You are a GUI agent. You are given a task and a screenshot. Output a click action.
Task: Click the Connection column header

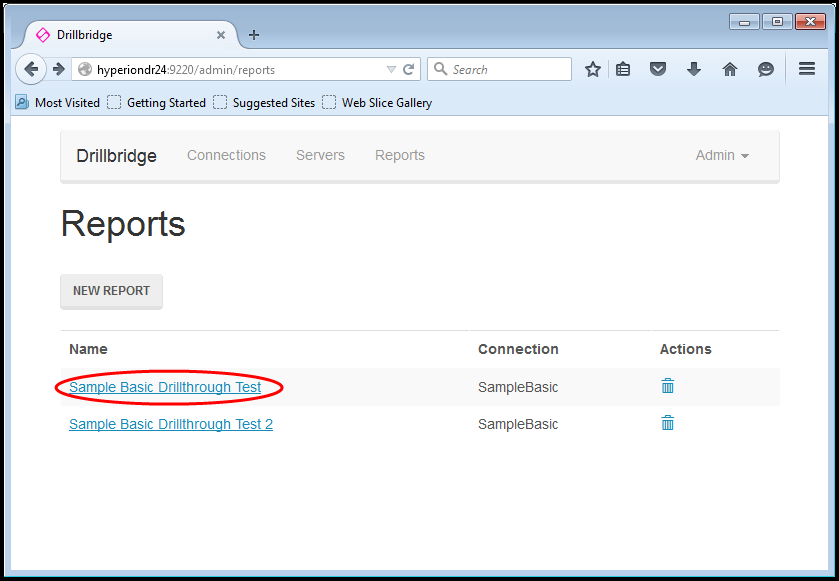(x=518, y=349)
